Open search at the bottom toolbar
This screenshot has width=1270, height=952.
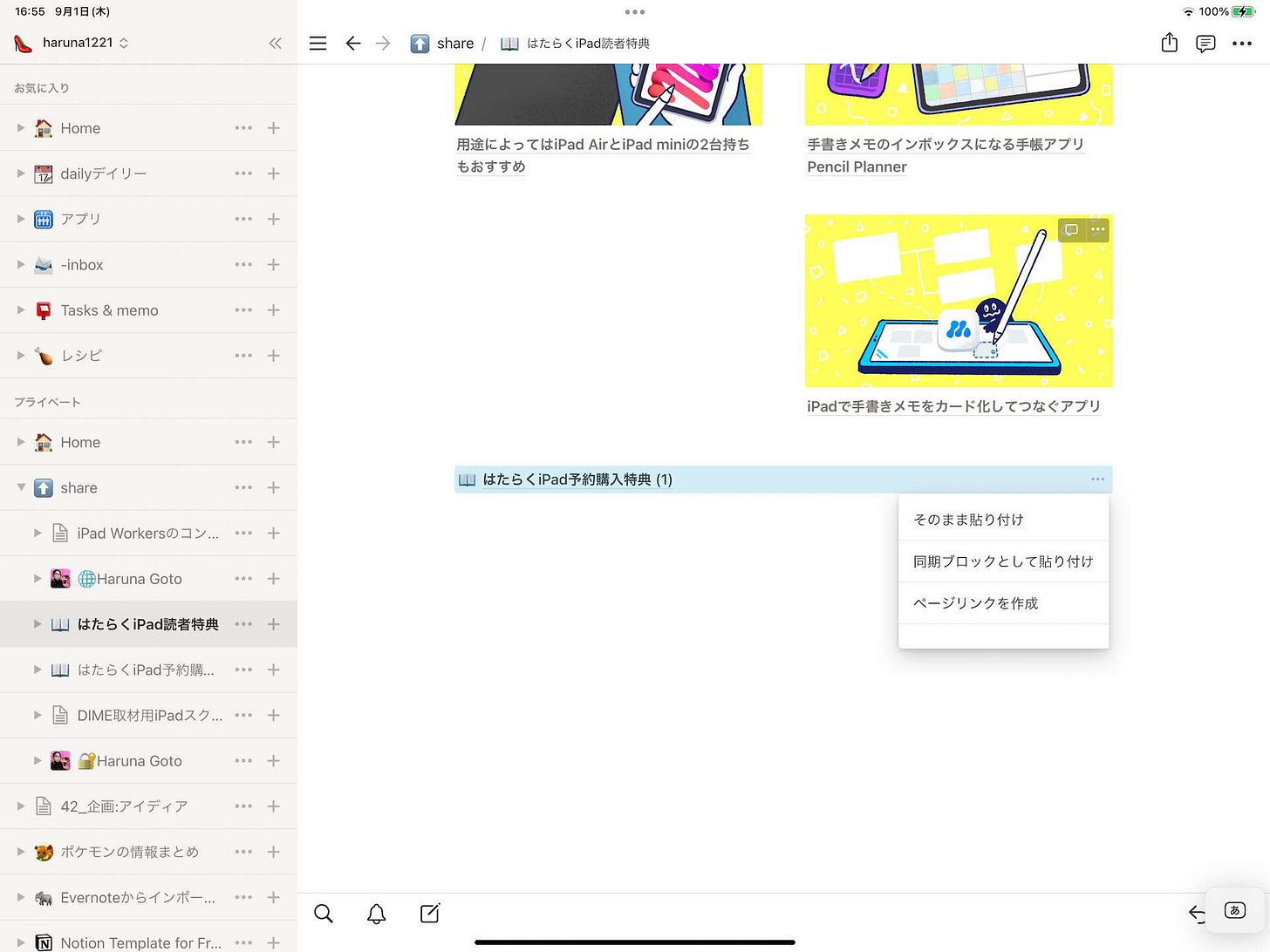point(324,914)
